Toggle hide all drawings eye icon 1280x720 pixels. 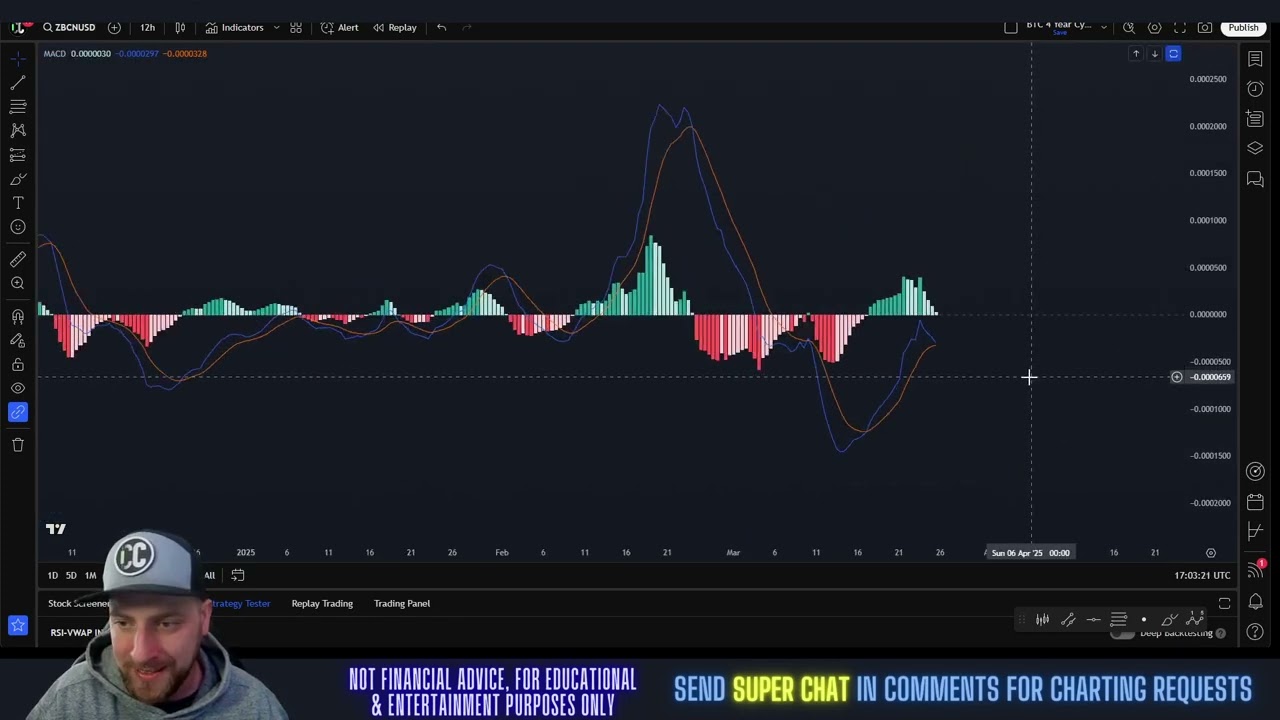click(x=18, y=388)
